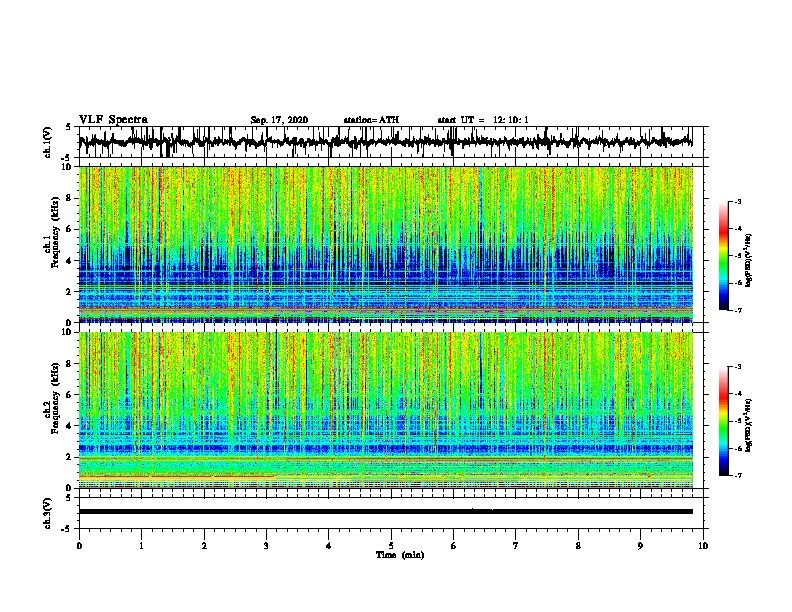
Task: Click the "VLF Spectra" title text
Action: [113, 120]
